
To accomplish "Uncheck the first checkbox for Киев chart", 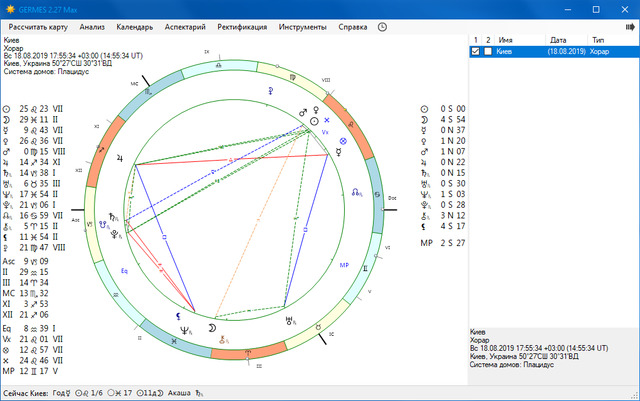I will pyautogui.click(x=476, y=51).
